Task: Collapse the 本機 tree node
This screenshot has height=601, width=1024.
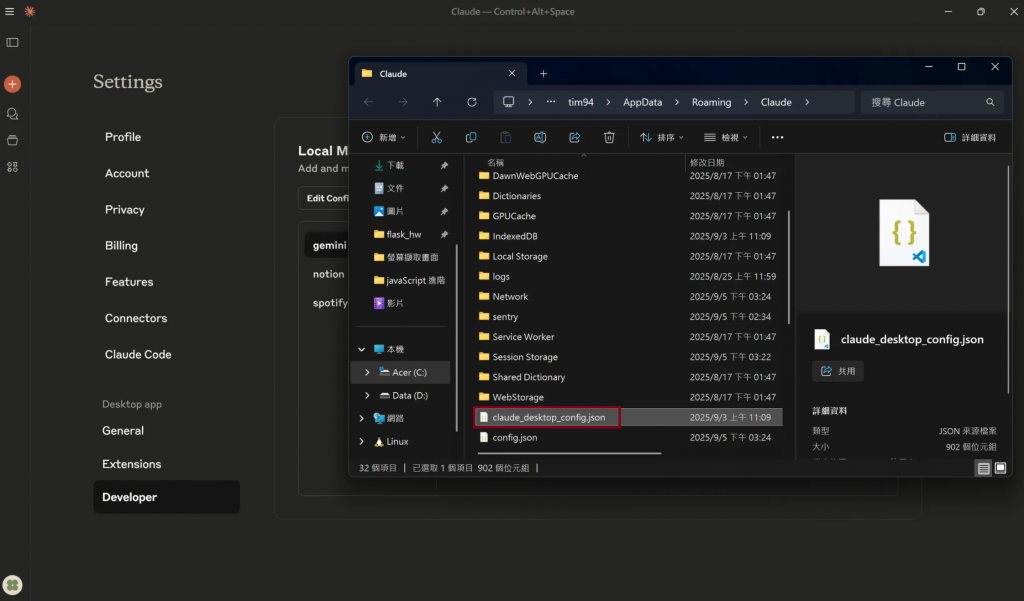Action: tap(362, 349)
